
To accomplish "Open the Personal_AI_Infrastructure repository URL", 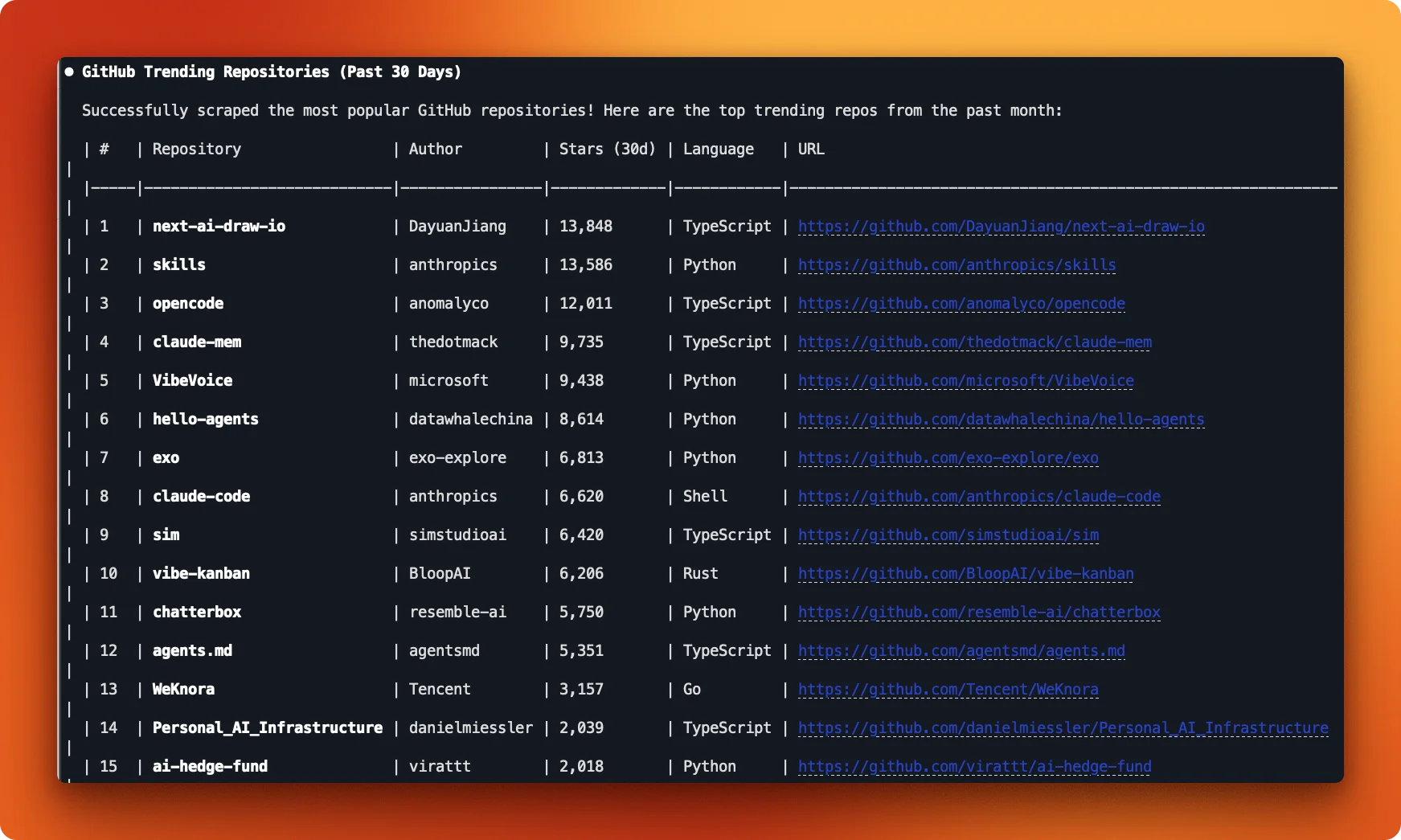I will (x=1062, y=727).
